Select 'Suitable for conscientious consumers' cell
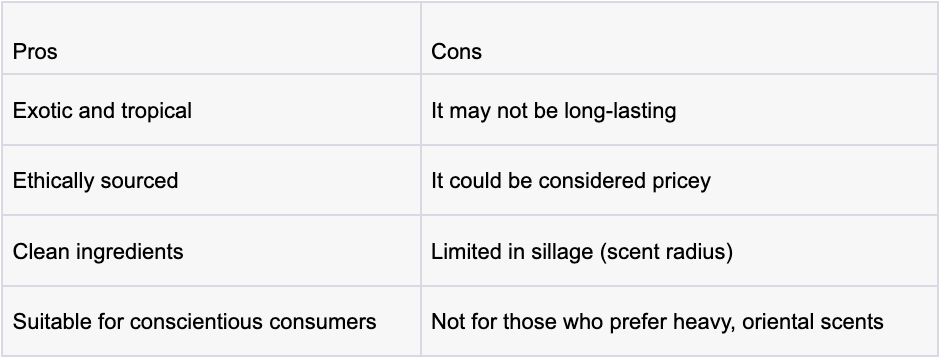This screenshot has width=940, height=364. point(211,321)
